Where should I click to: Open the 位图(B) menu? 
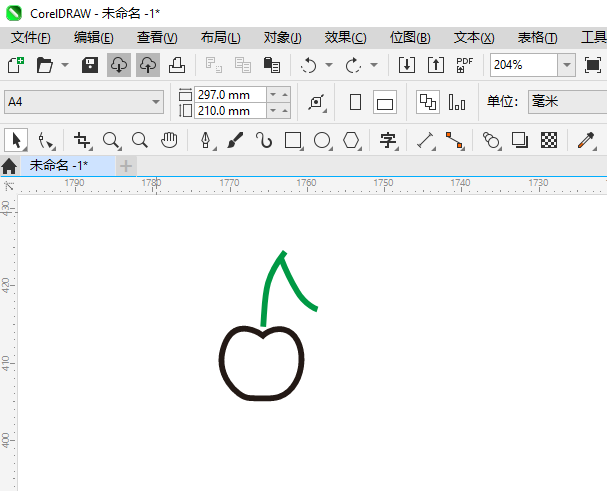click(x=410, y=38)
